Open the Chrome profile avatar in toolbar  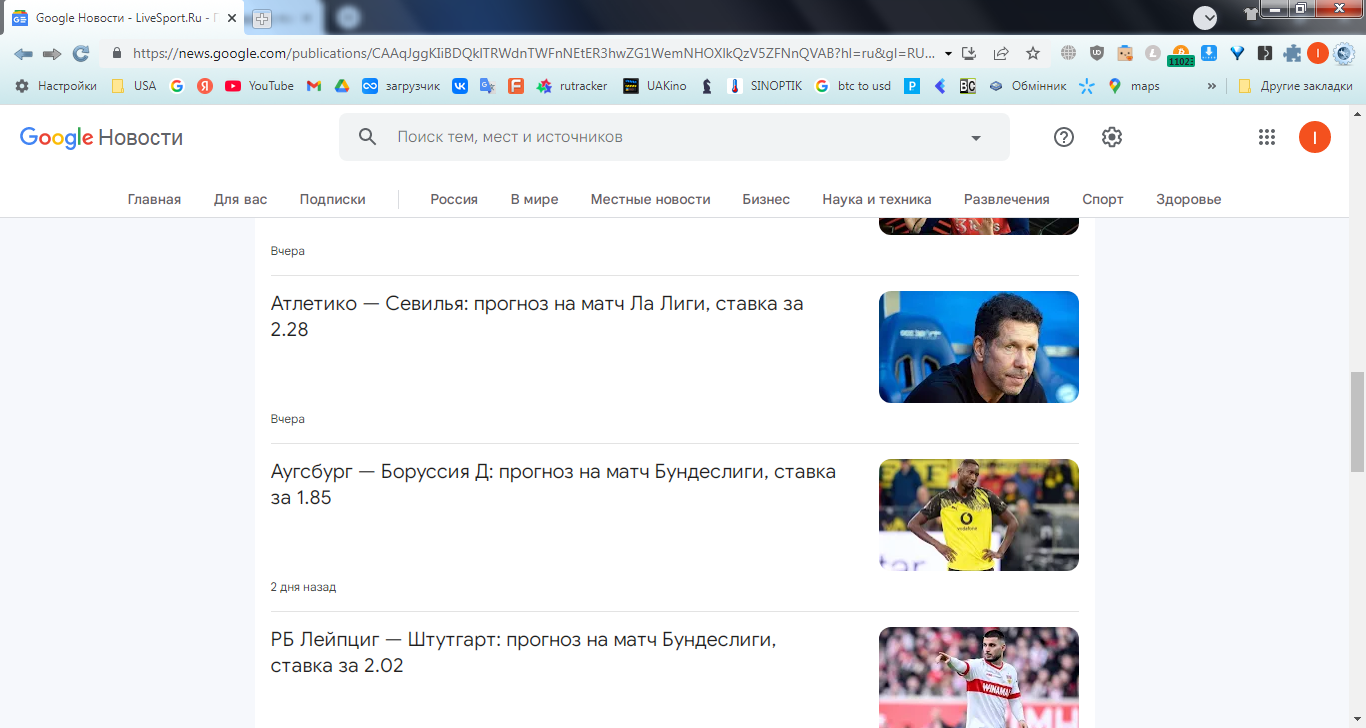(x=1318, y=54)
